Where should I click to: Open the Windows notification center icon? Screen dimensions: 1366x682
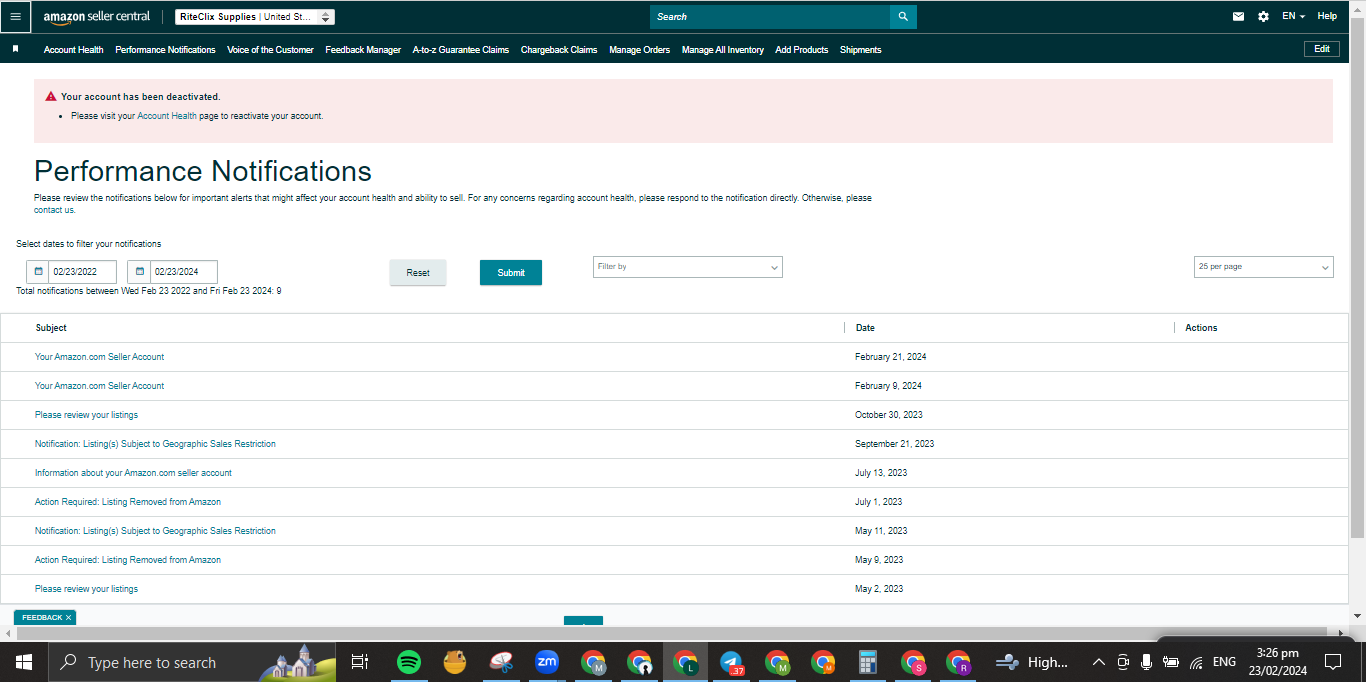click(x=1332, y=662)
